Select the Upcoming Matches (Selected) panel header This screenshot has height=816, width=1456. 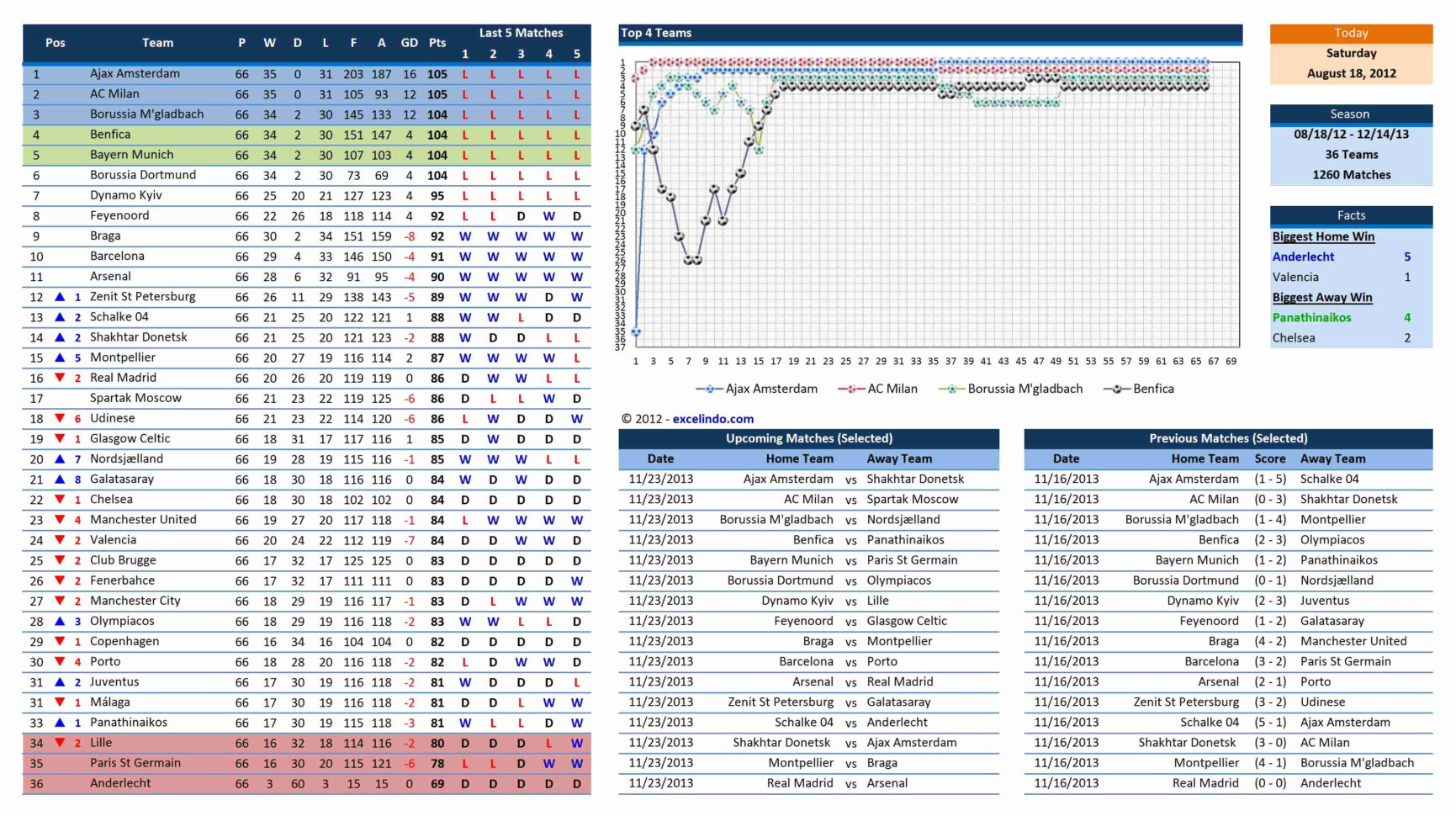807,438
